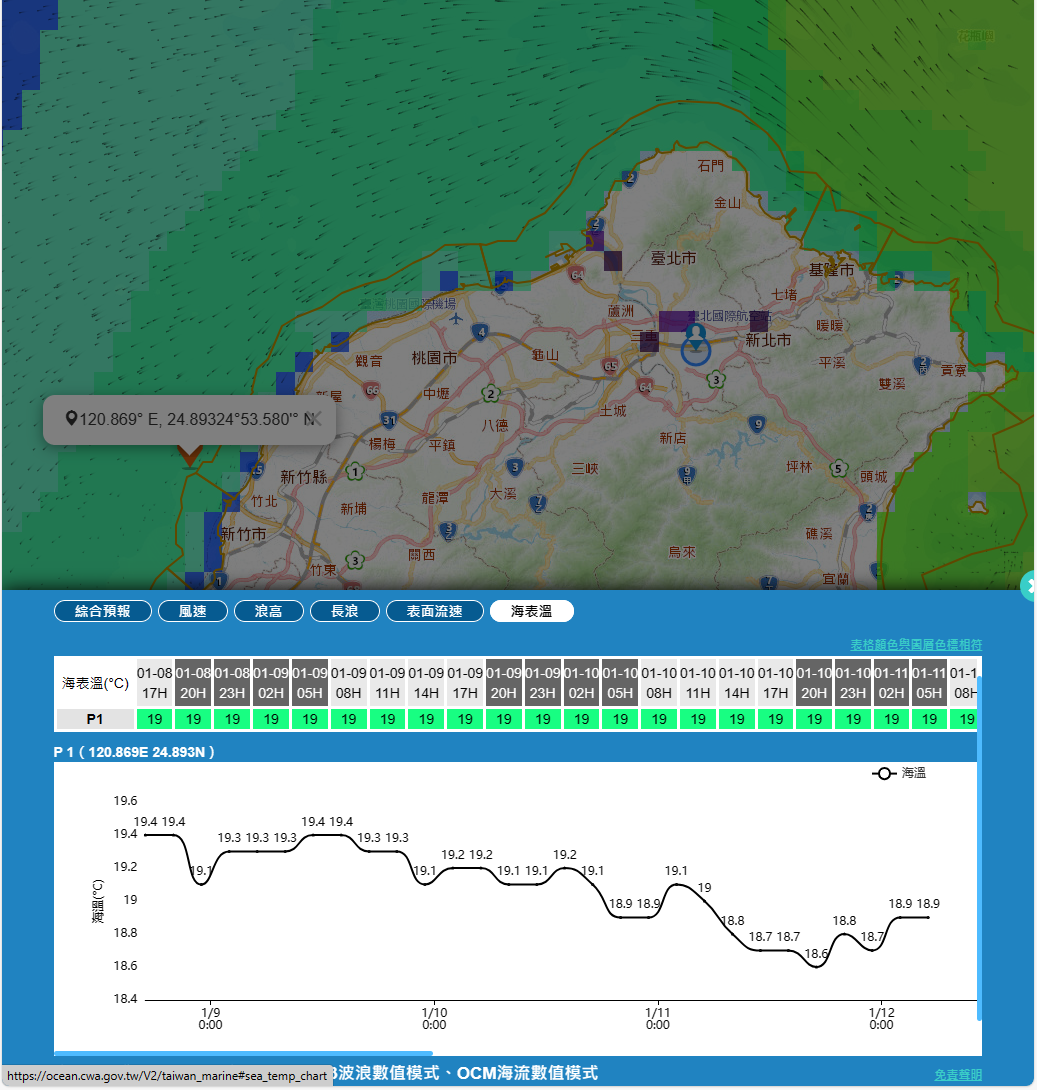Click the airport icon near Taoyuan
1037x1090 pixels.
(x=457, y=318)
